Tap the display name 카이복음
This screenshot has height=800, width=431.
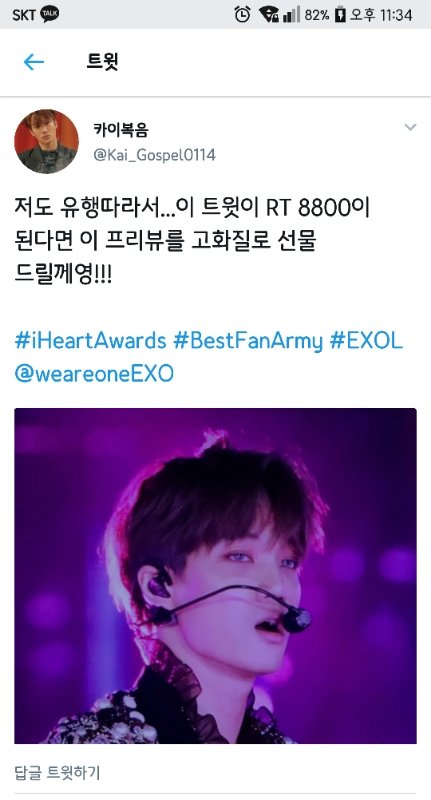(x=120, y=131)
